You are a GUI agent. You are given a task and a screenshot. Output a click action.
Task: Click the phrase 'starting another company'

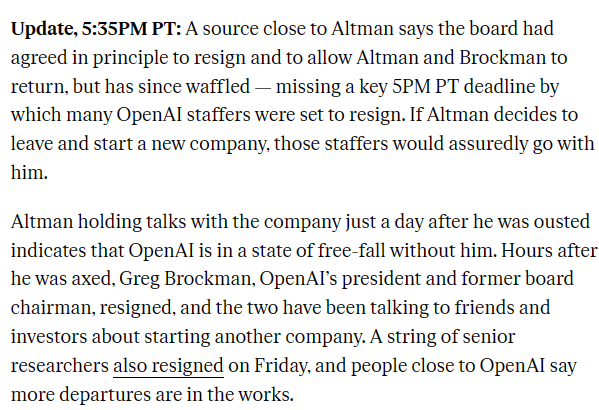[x=253, y=337]
